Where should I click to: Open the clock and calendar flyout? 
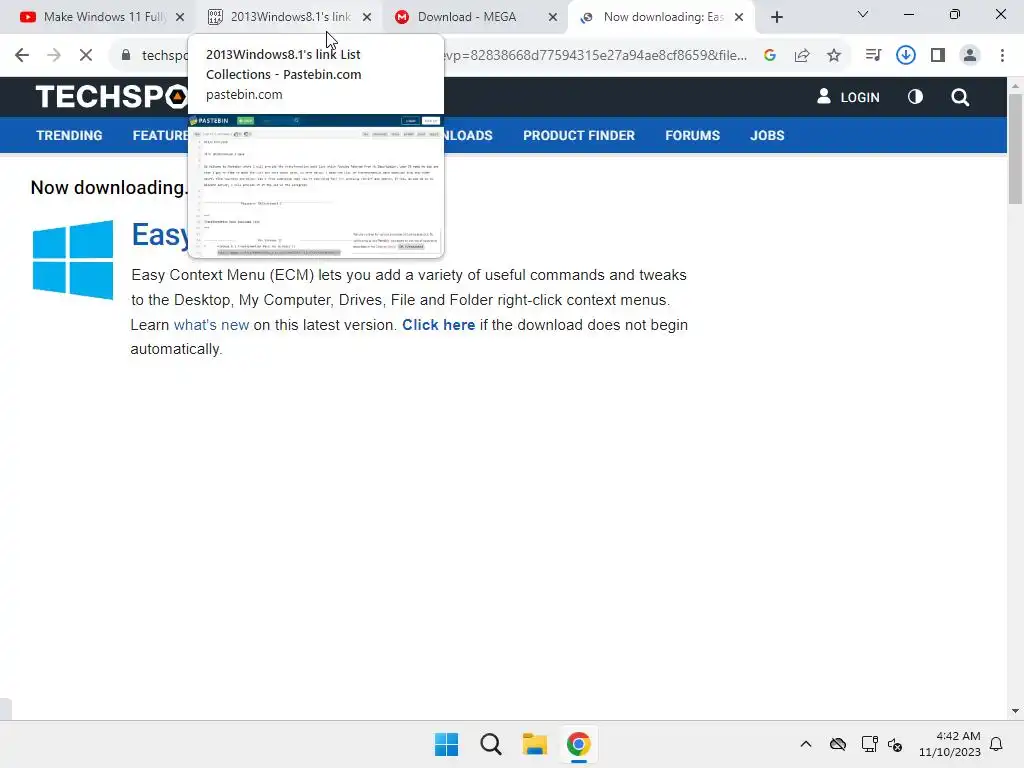tap(950, 744)
